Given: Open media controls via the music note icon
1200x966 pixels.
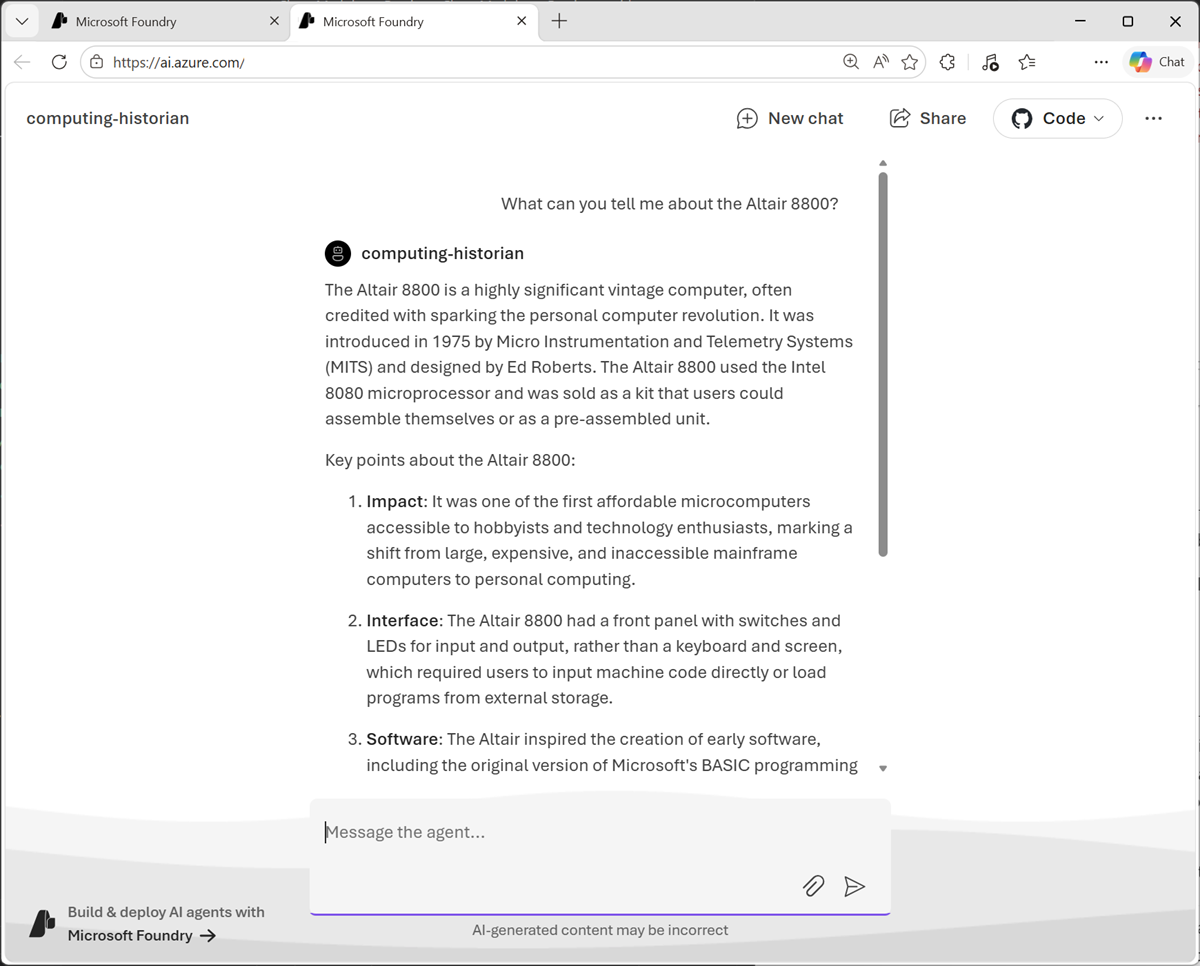Looking at the screenshot, I should click(990, 61).
